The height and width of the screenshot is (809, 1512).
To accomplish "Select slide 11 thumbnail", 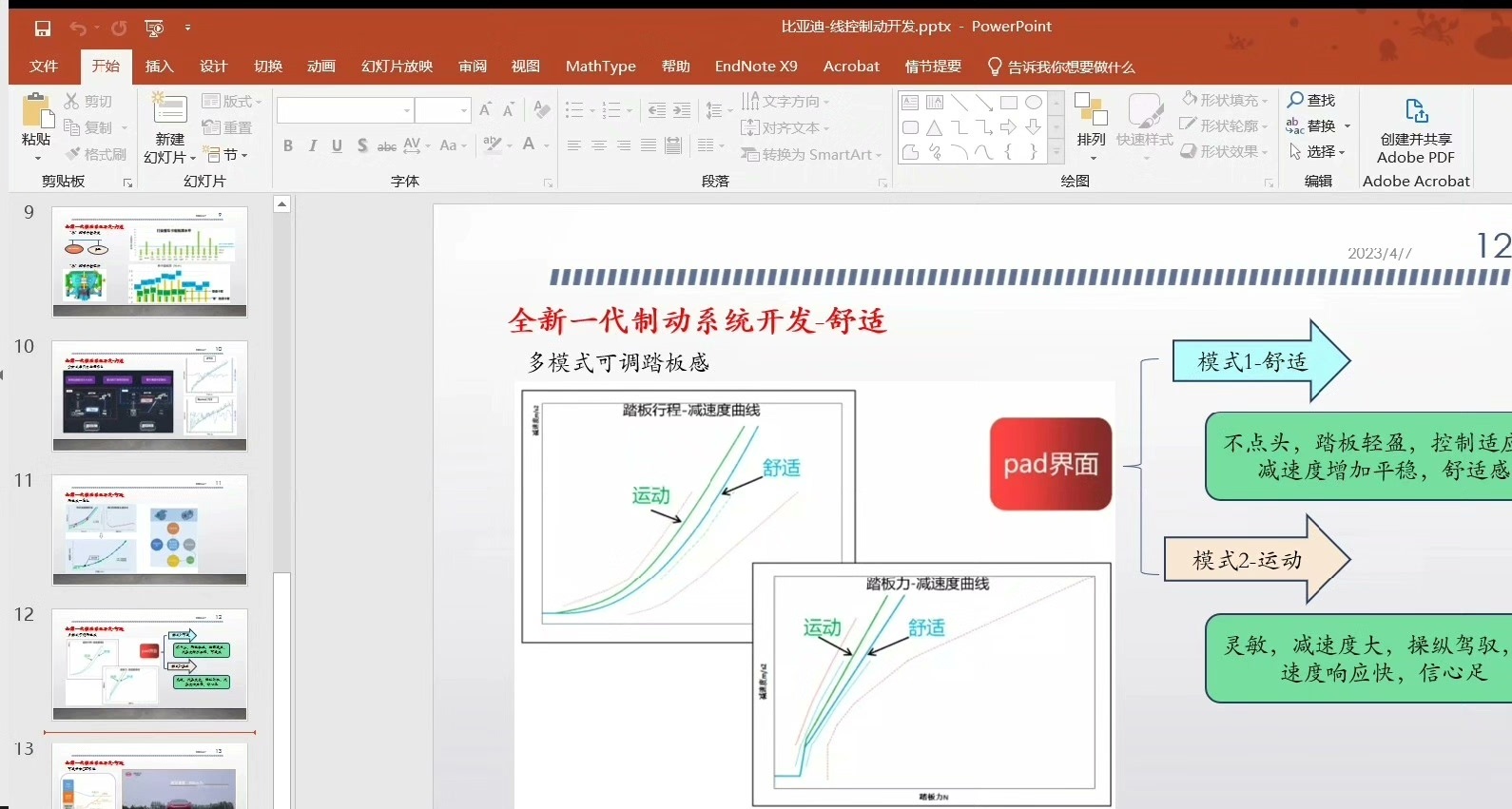I will [149, 530].
